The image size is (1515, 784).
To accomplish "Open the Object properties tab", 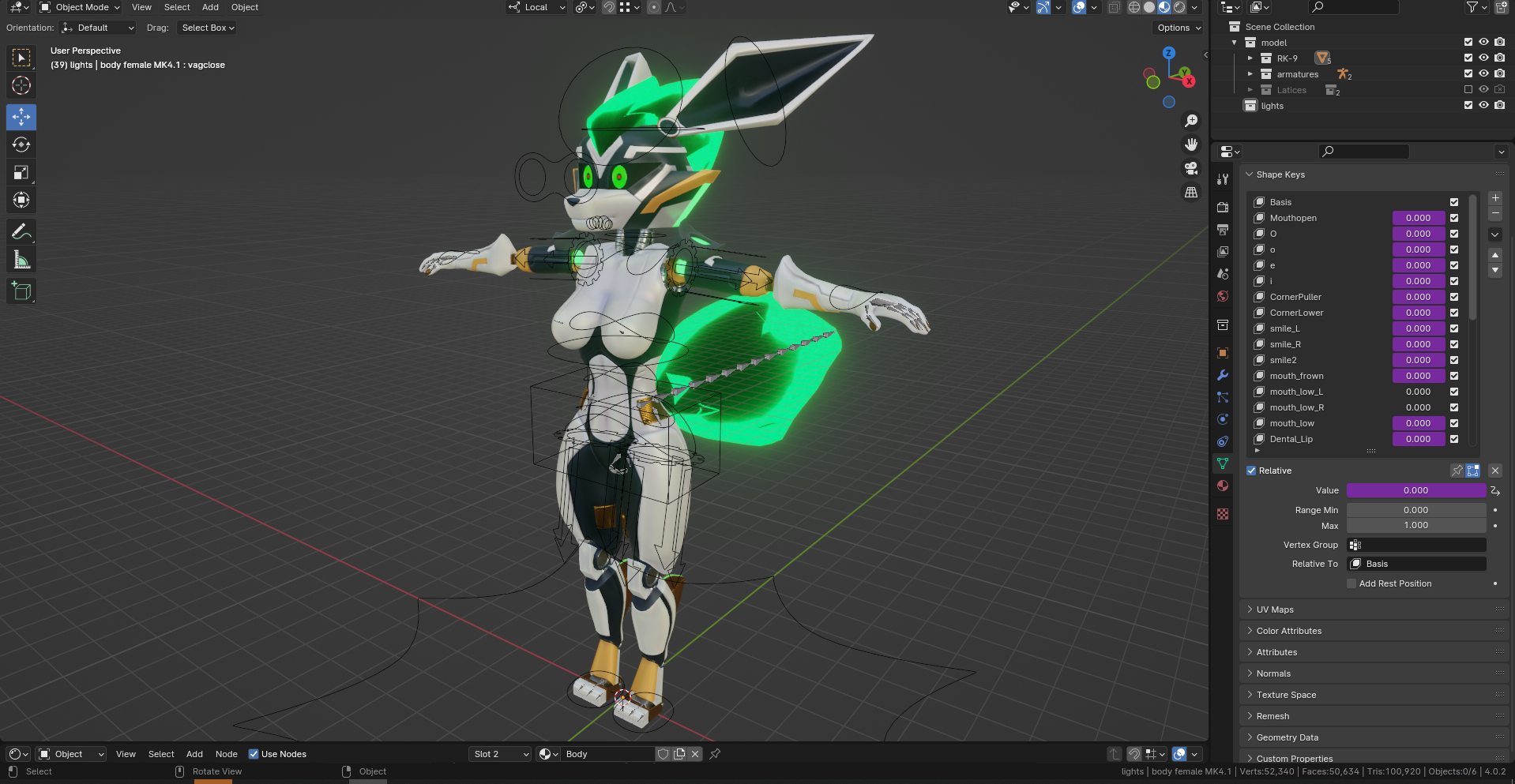I will click(1223, 353).
